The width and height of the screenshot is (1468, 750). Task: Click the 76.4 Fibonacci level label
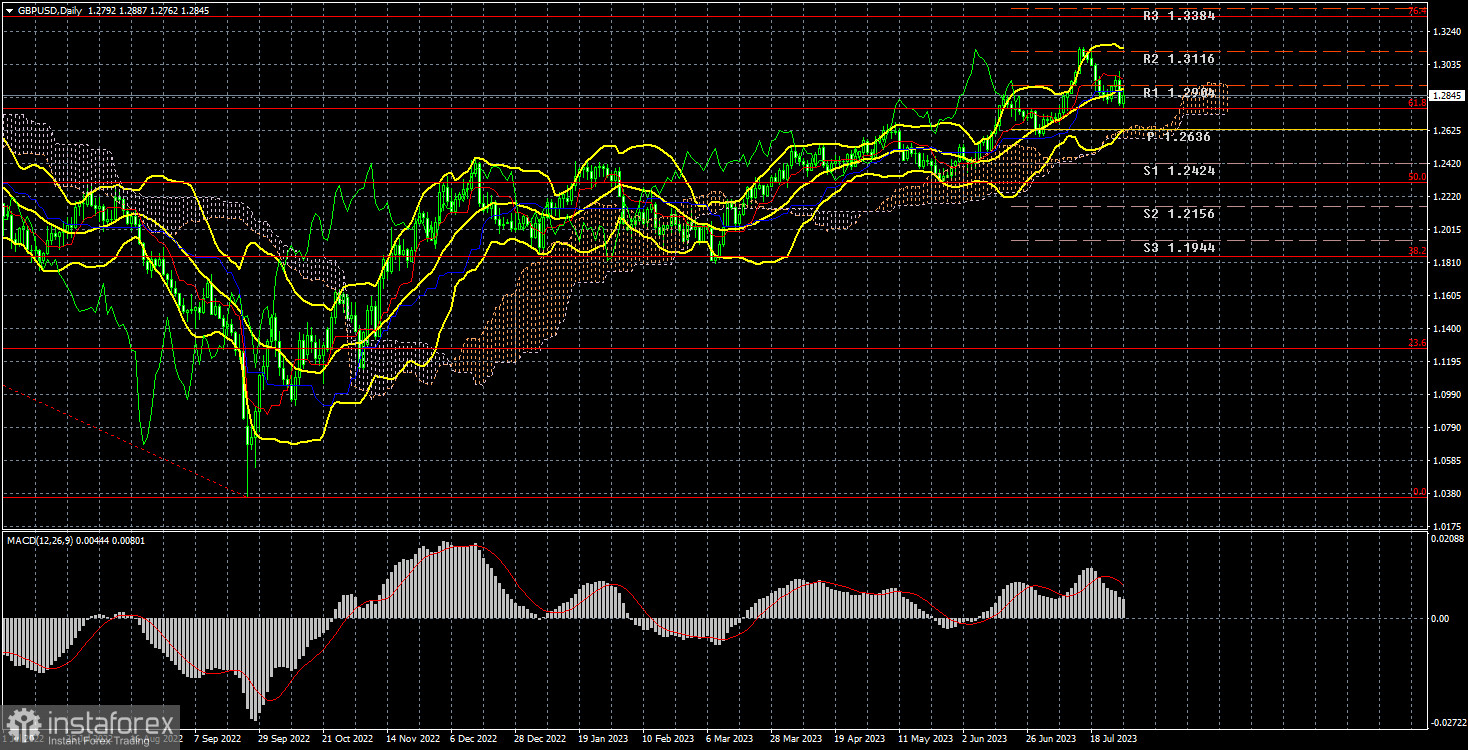[1417, 11]
